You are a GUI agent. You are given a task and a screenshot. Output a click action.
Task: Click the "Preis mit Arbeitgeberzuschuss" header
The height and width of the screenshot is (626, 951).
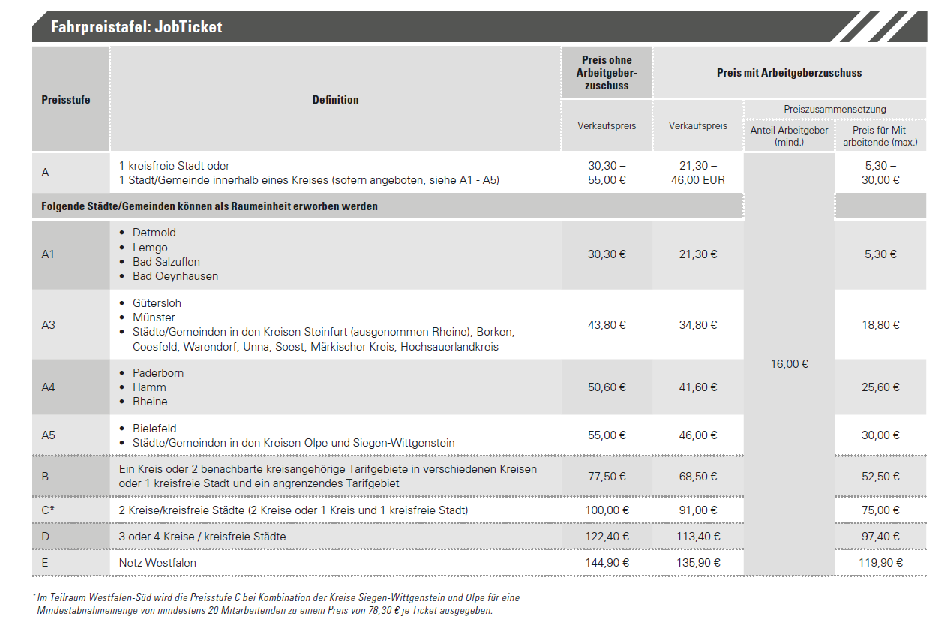click(789, 73)
